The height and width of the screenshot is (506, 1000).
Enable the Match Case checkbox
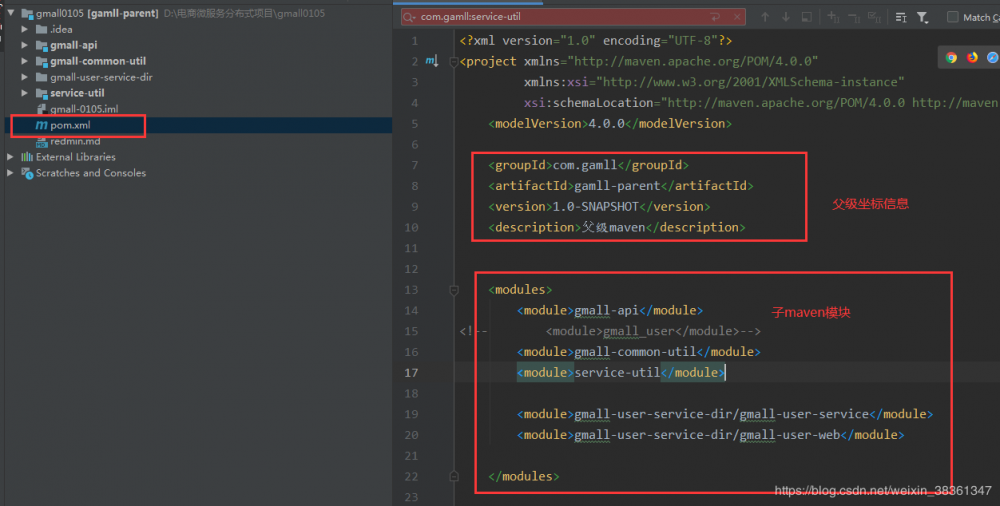[953, 17]
